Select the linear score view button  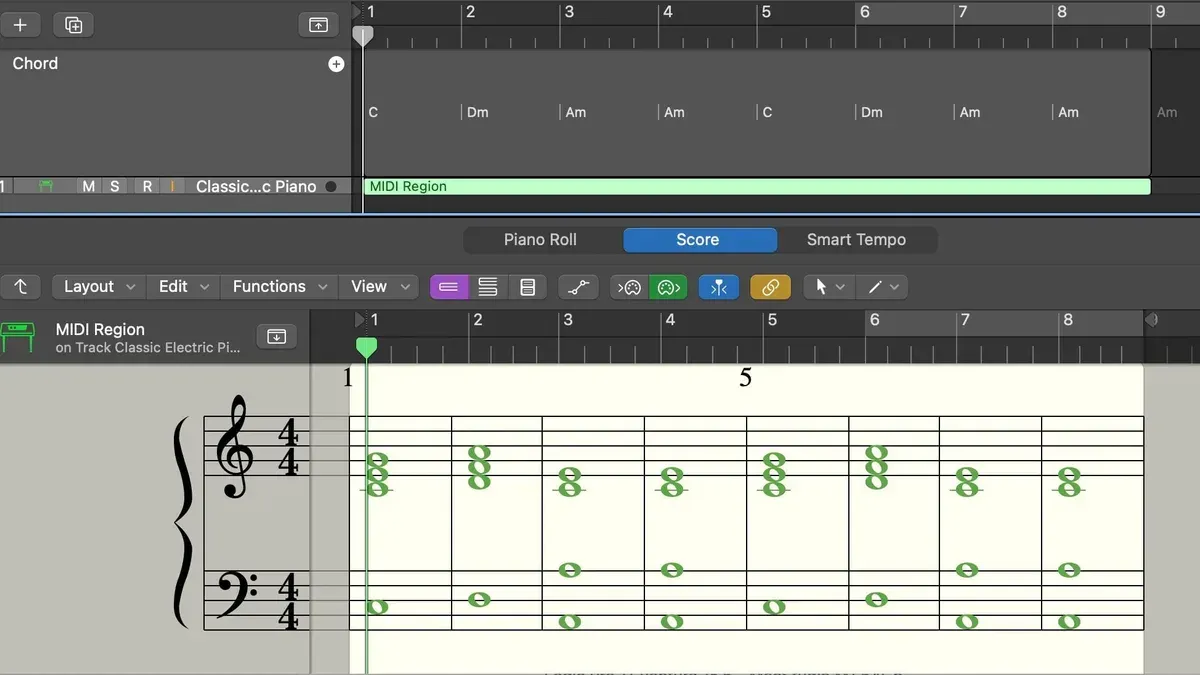point(449,287)
